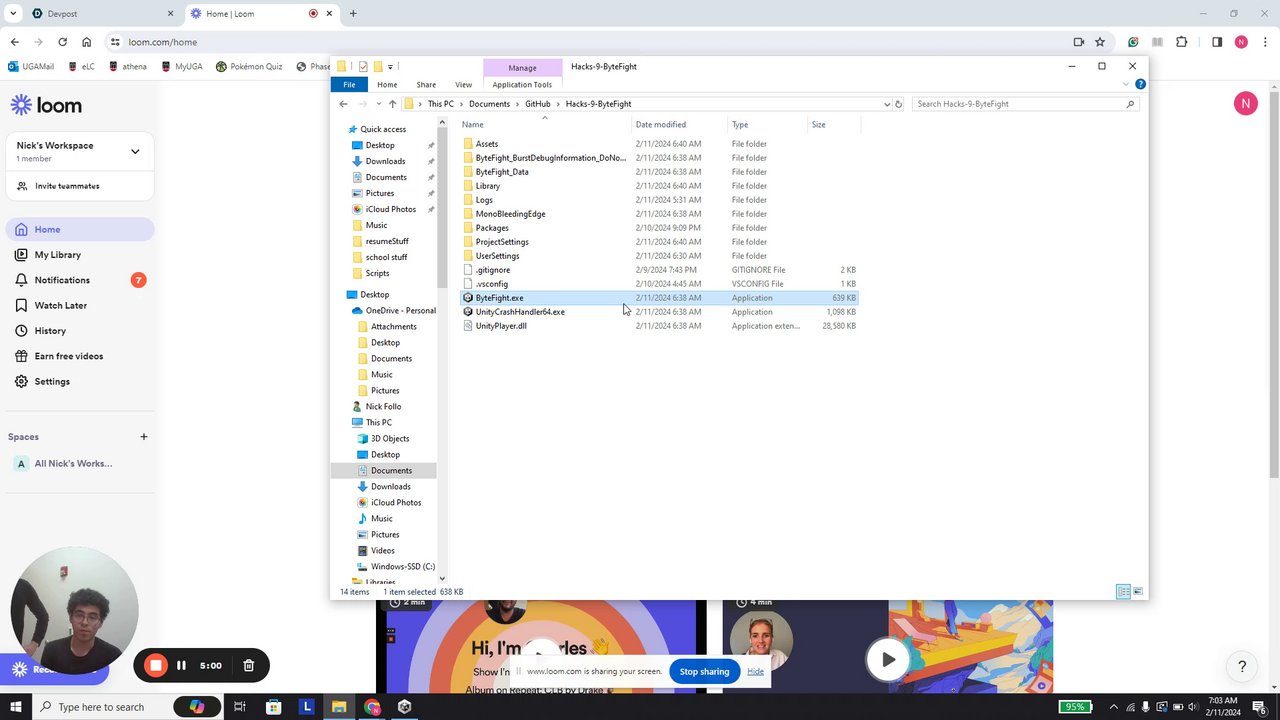This screenshot has height=720, width=1280.
Task: Add a new Space with the plus icon
Action: [144, 437]
